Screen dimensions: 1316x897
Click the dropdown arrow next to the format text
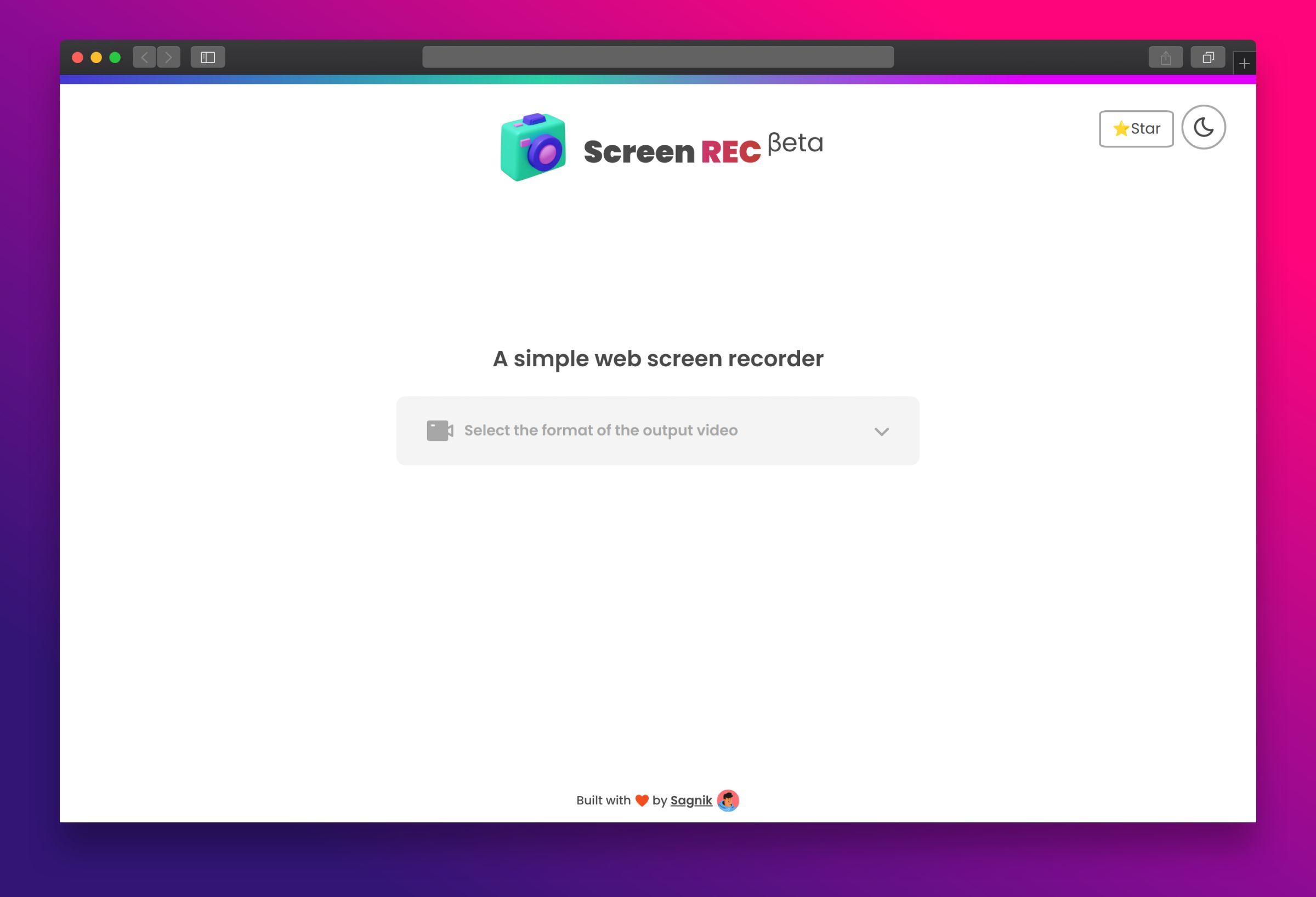point(881,432)
